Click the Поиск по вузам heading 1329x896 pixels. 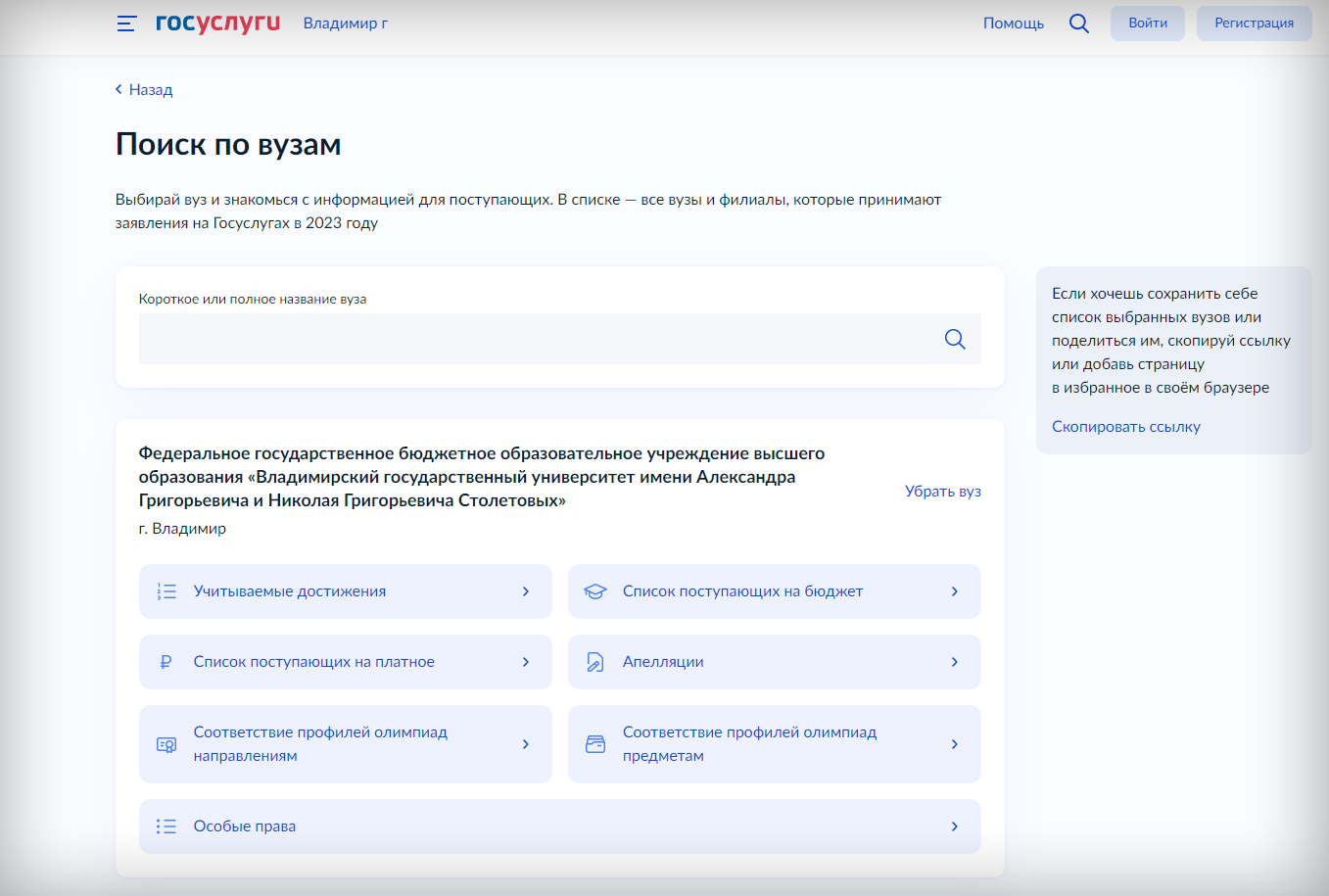228,145
